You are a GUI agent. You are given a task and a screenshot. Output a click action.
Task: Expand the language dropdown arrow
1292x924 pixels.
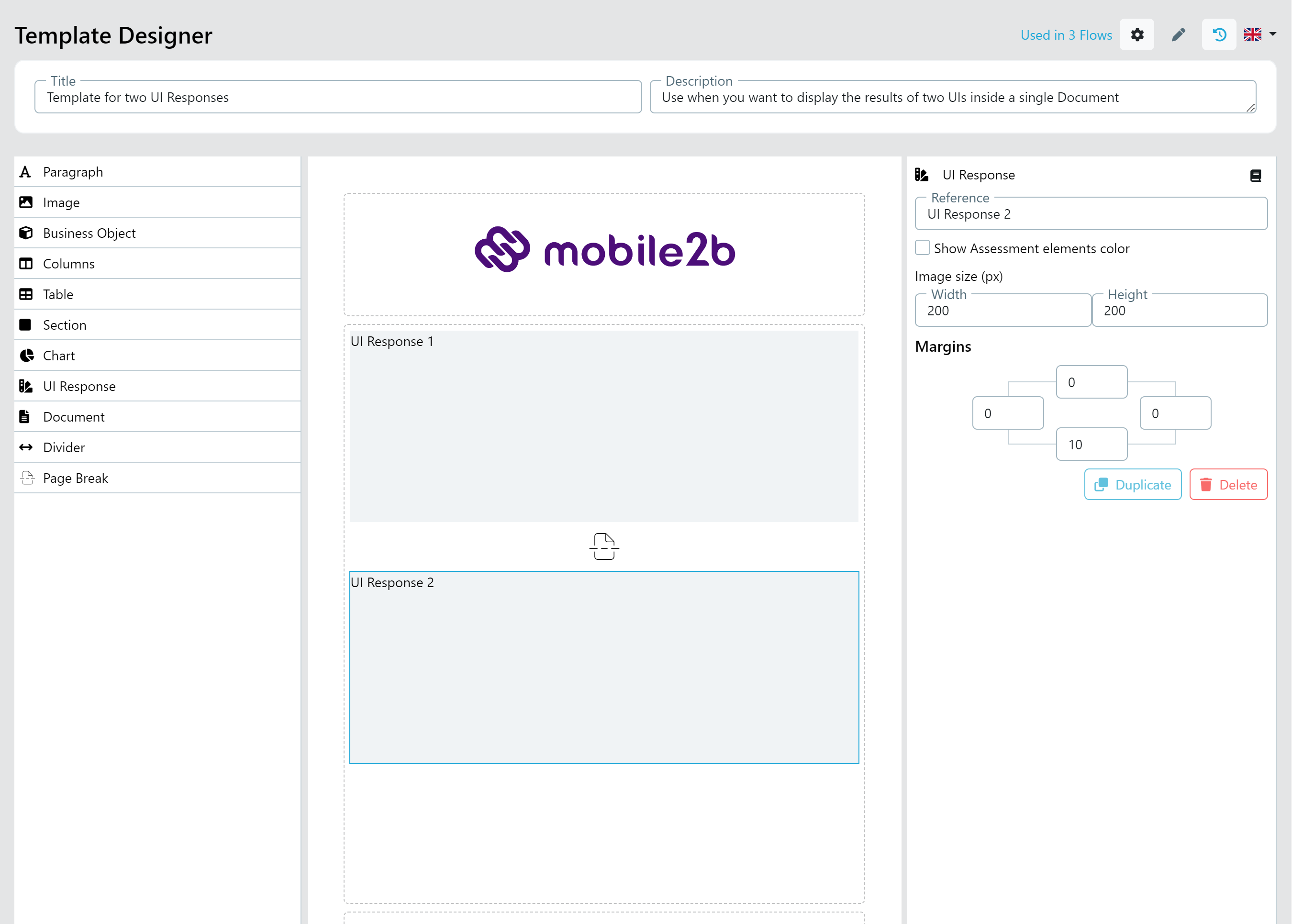coord(1273,34)
